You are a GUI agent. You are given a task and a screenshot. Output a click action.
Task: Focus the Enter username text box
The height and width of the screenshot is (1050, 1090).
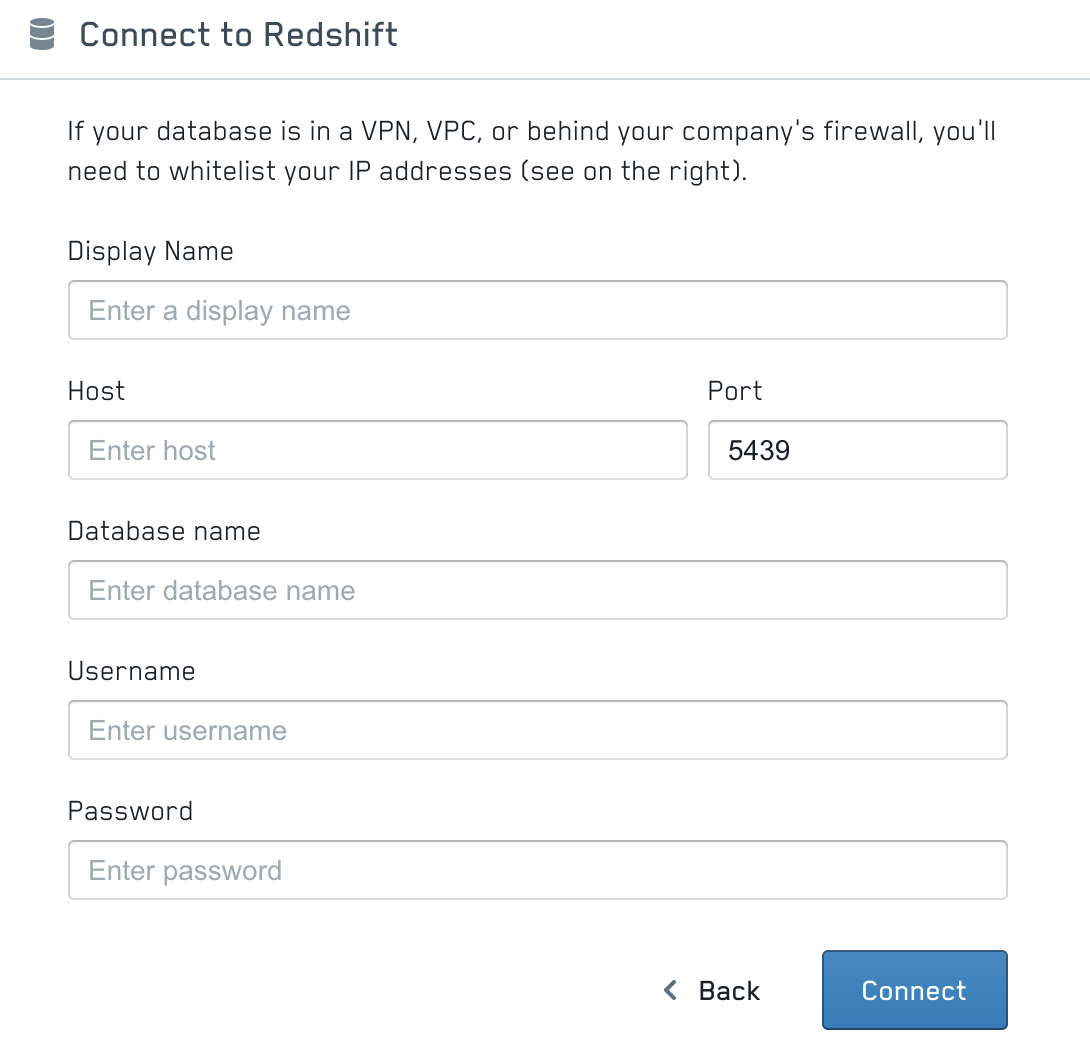(x=537, y=730)
